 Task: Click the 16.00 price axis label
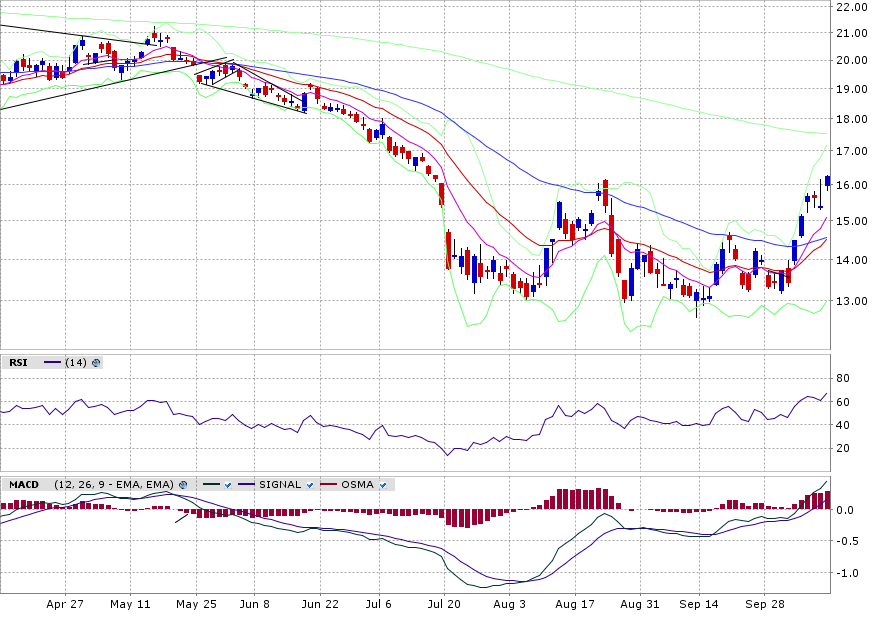click(852, 185)
